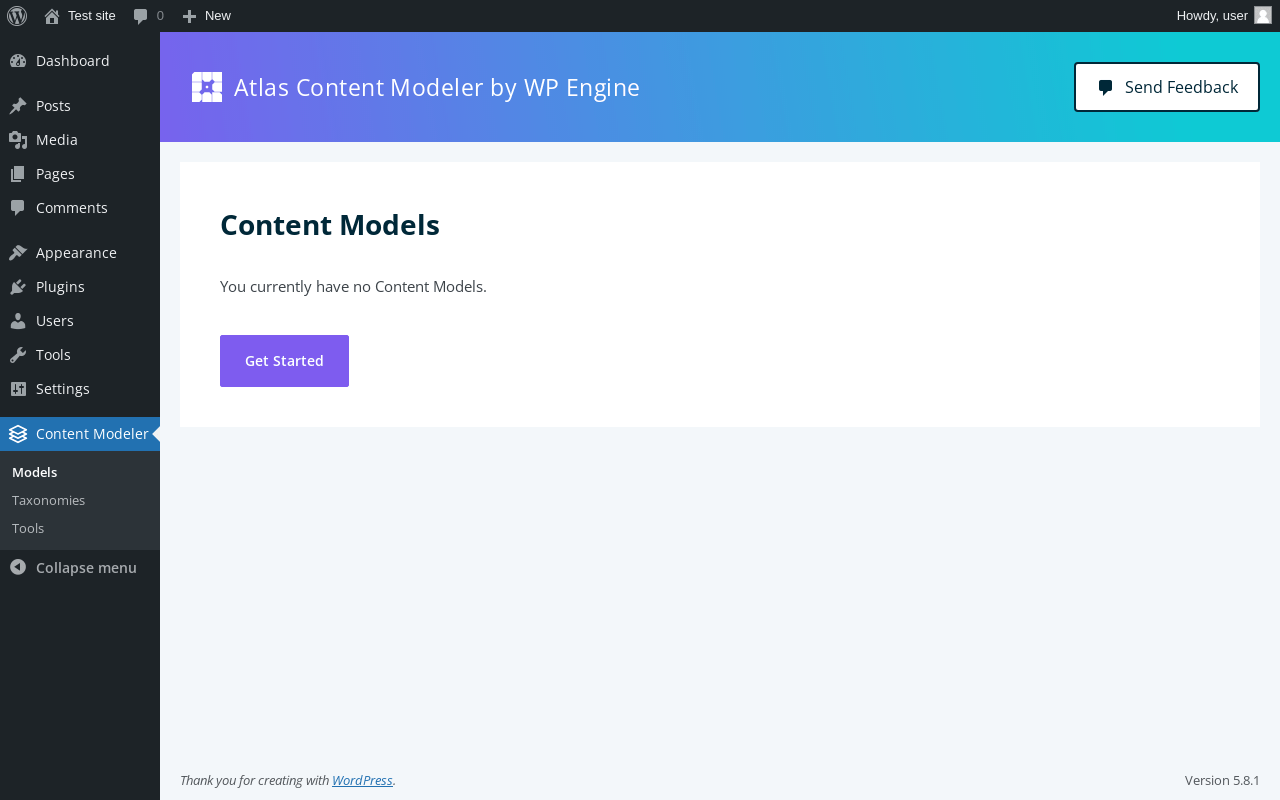This screenshot has width=1280, height=800.
Task: Select the Models submenu item
Action: pos(34,472)
